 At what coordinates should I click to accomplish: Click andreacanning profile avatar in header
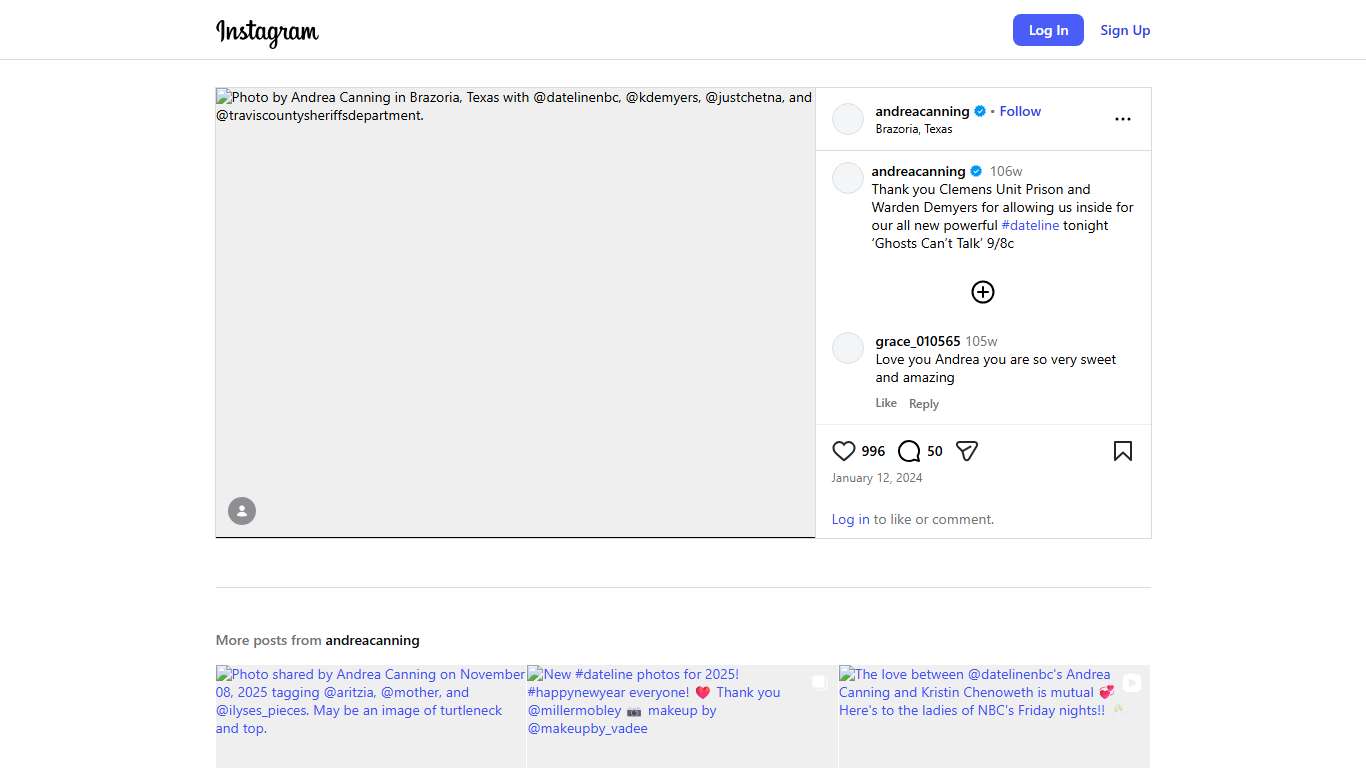click(x=848, y=119)
